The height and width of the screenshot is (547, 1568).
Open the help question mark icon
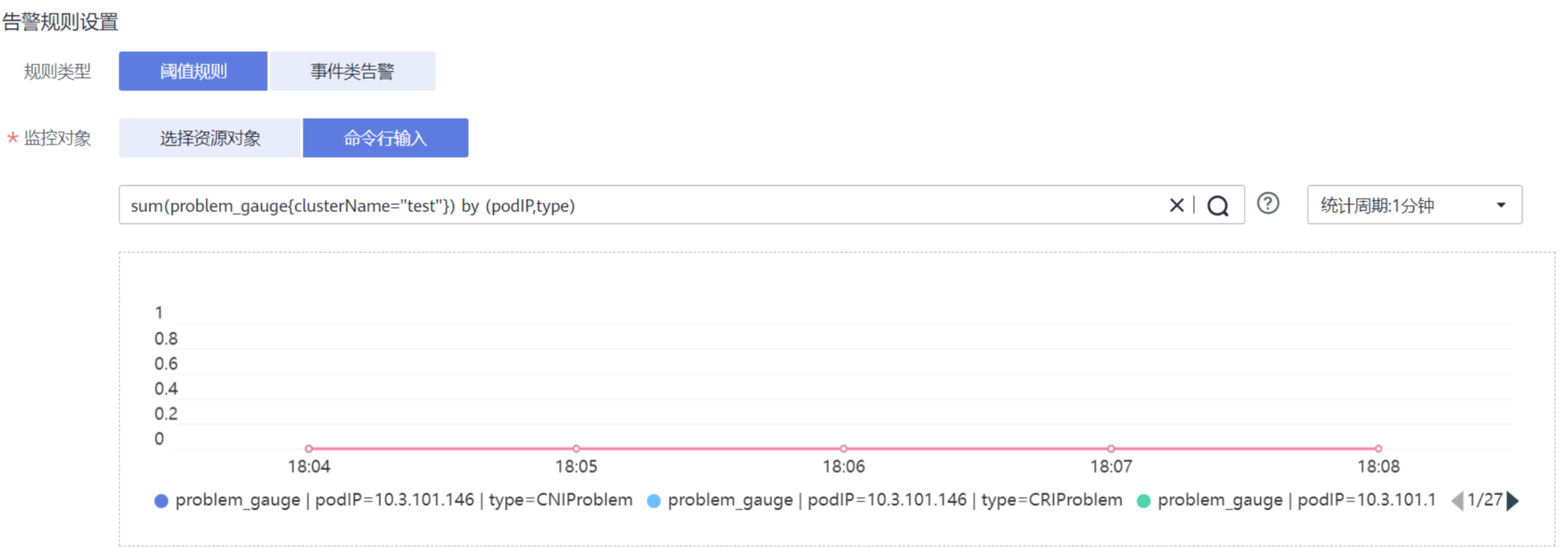tap(1268, 204)
